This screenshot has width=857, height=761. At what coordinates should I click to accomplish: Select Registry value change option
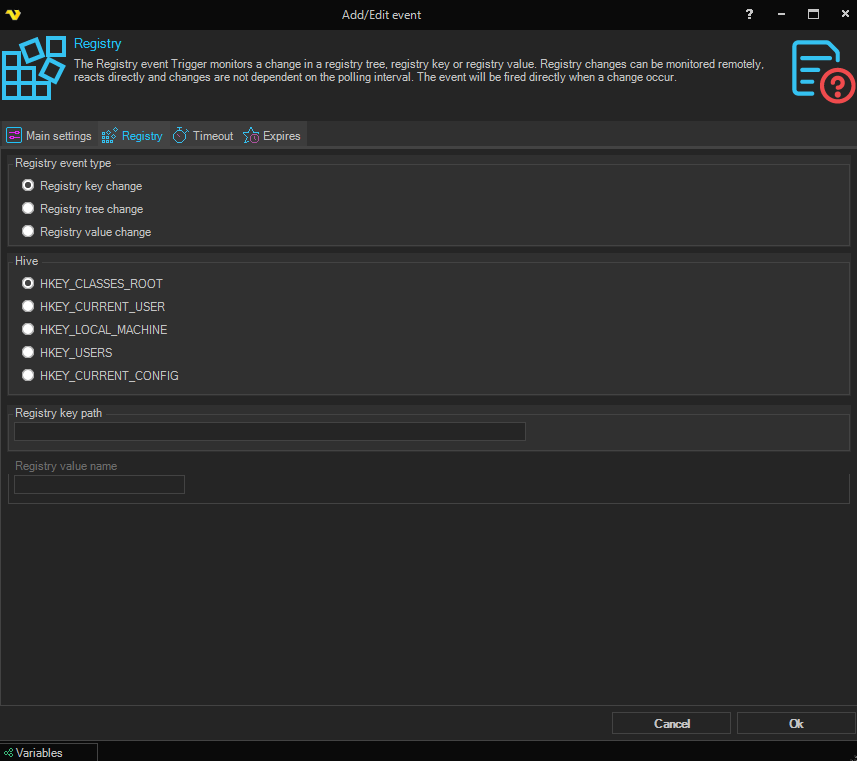click(x=28, y=232)
